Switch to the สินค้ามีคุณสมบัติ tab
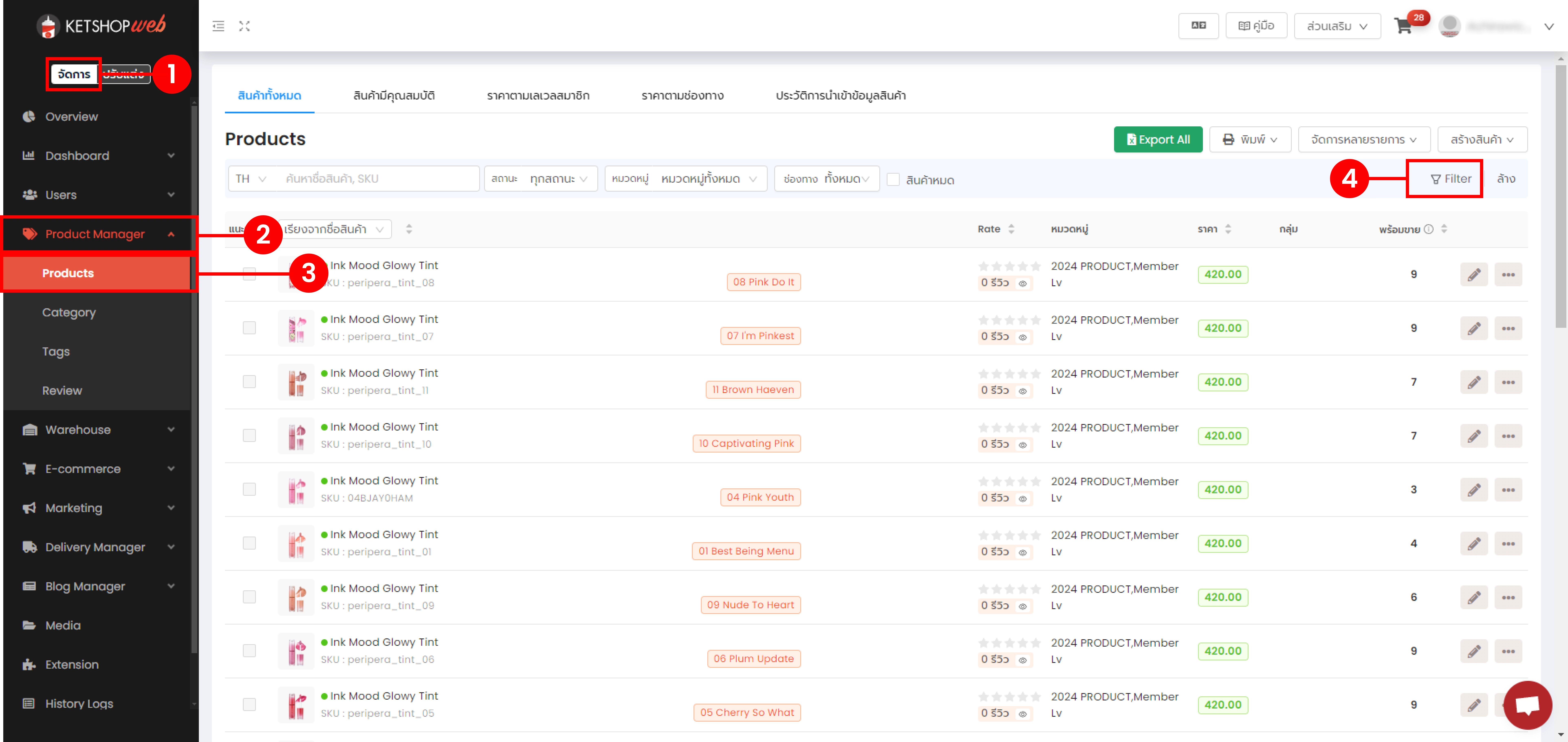The width and height of the screenshot is (1568, 742). click(394, 96)
